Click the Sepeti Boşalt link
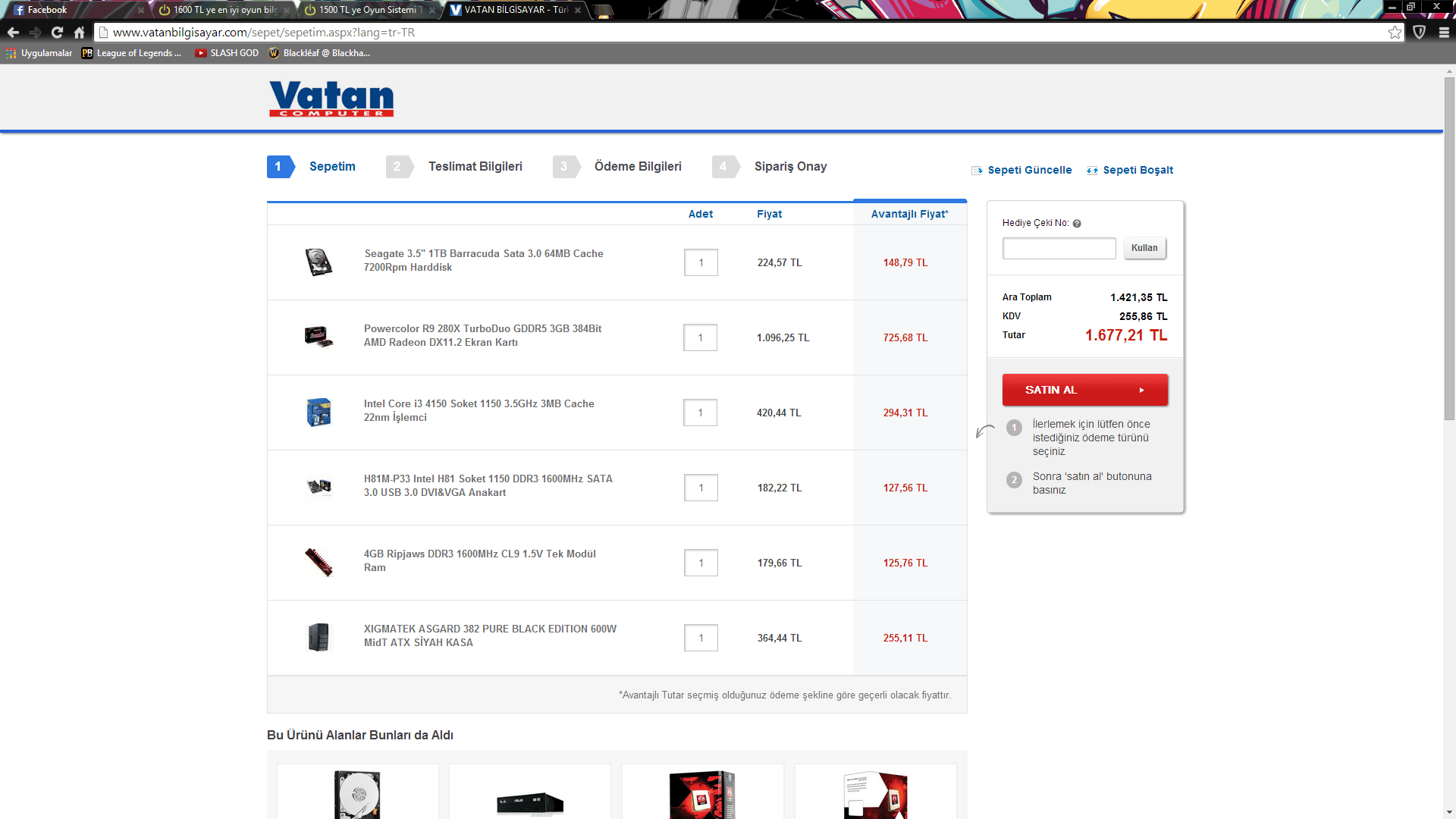1456x819 pixels. click(x=1137, y=170)
